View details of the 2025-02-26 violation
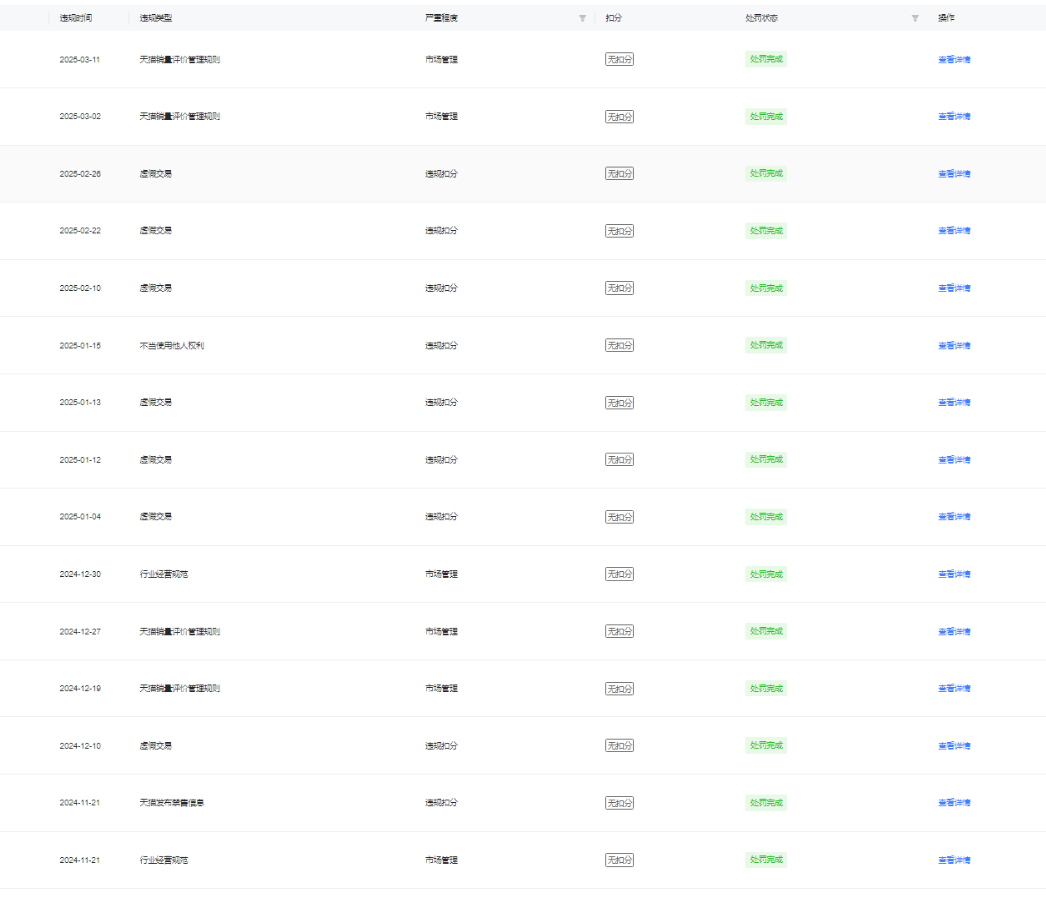 tap(953, 174)
